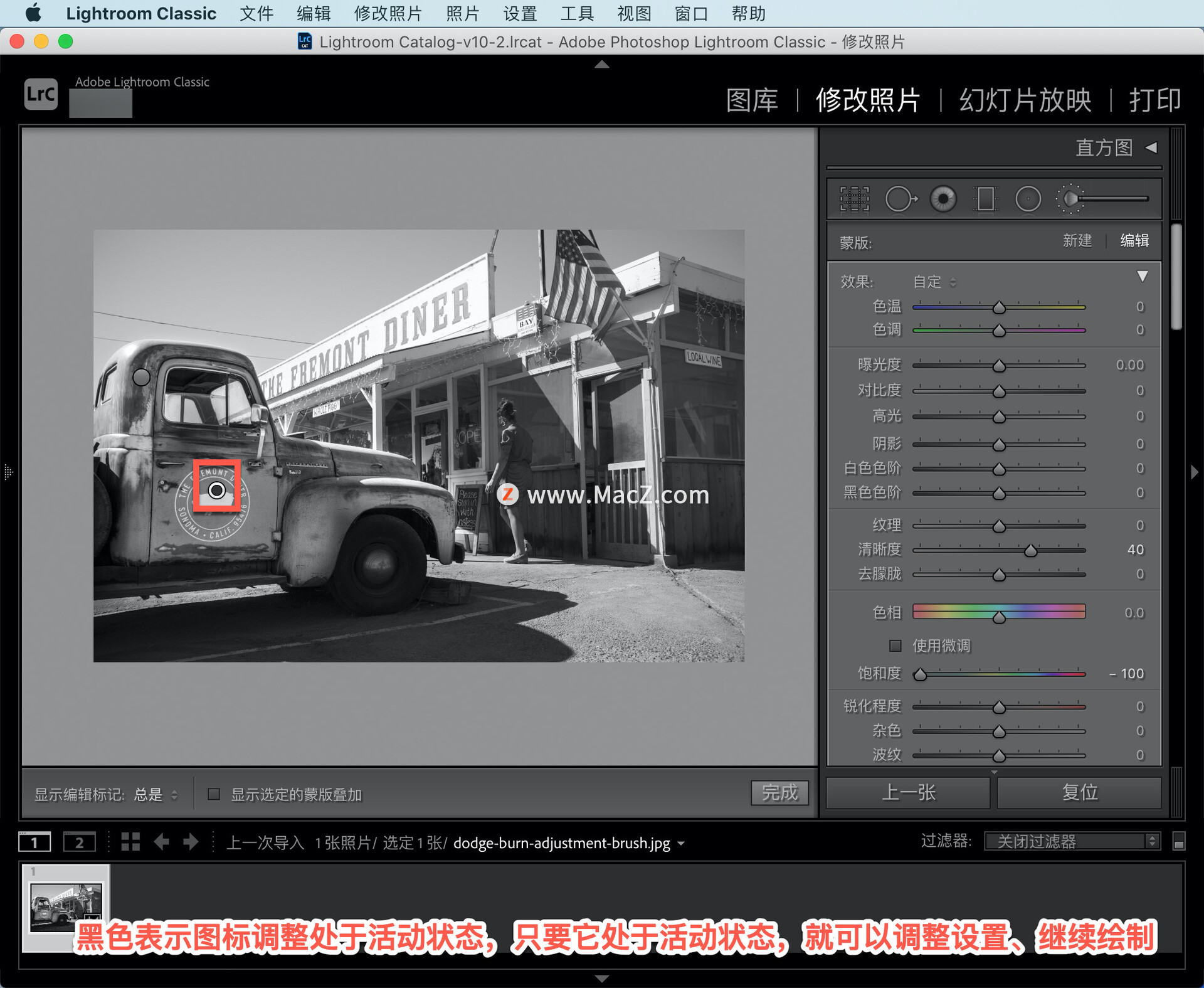Open the 窗口 menu
Screen dimensions: 1204x988
click(691, 13)
